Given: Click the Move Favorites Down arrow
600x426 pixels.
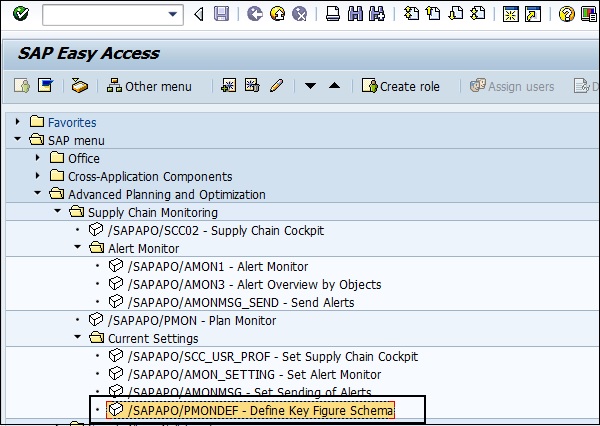Looking at the screenshot, I should [x=310, y=86].
